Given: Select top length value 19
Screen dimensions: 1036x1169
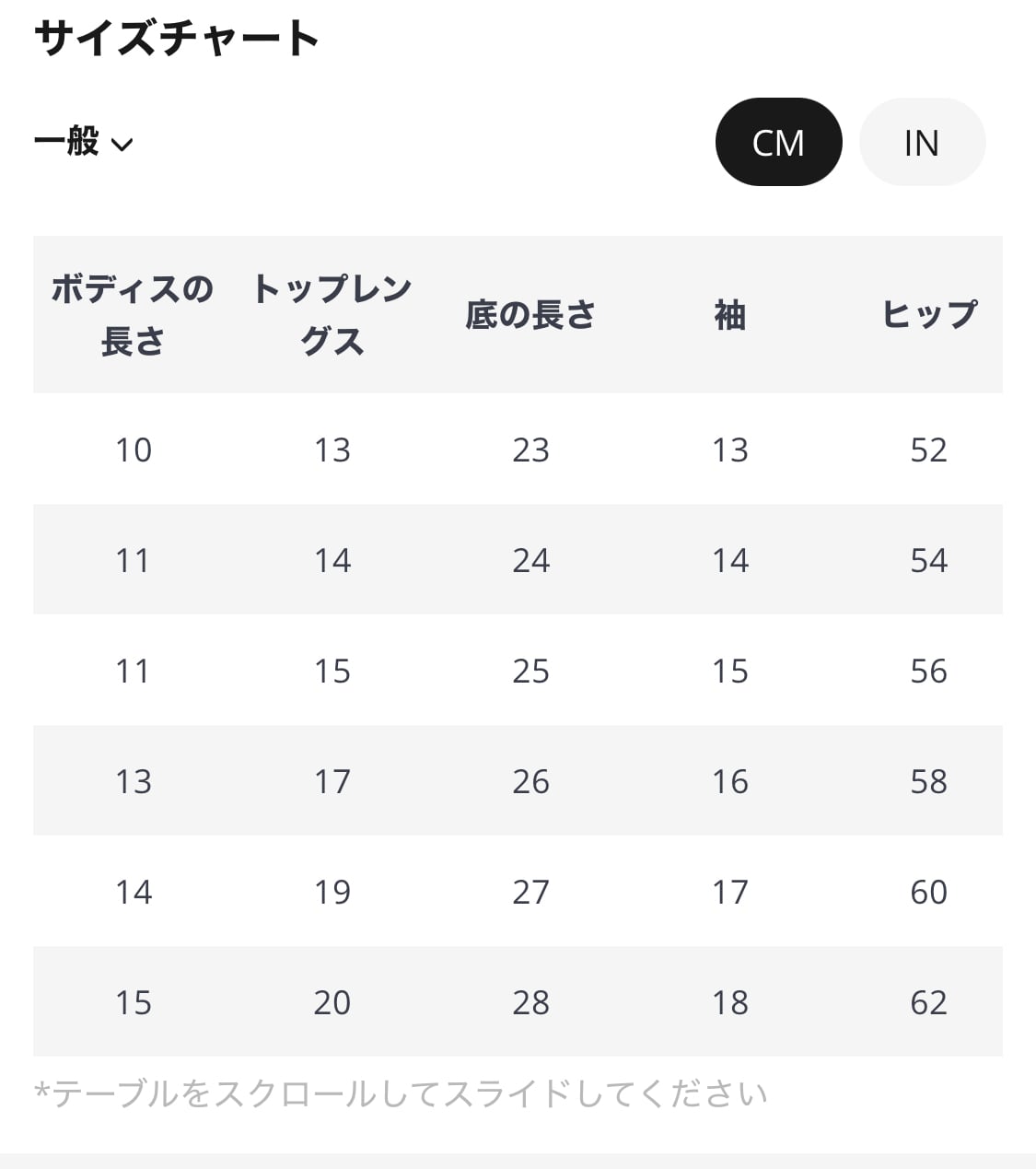Looking at the screenshot, I should coord(332,892).
